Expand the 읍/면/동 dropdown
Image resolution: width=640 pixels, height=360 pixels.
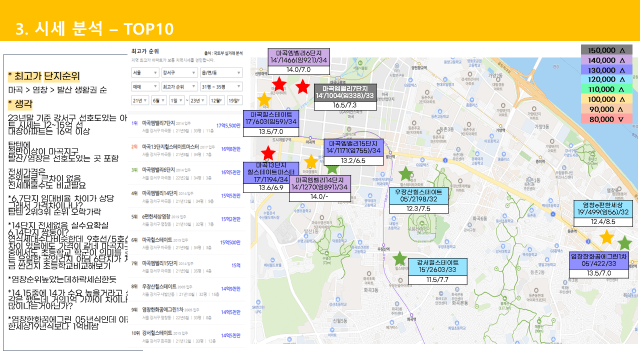221,73
